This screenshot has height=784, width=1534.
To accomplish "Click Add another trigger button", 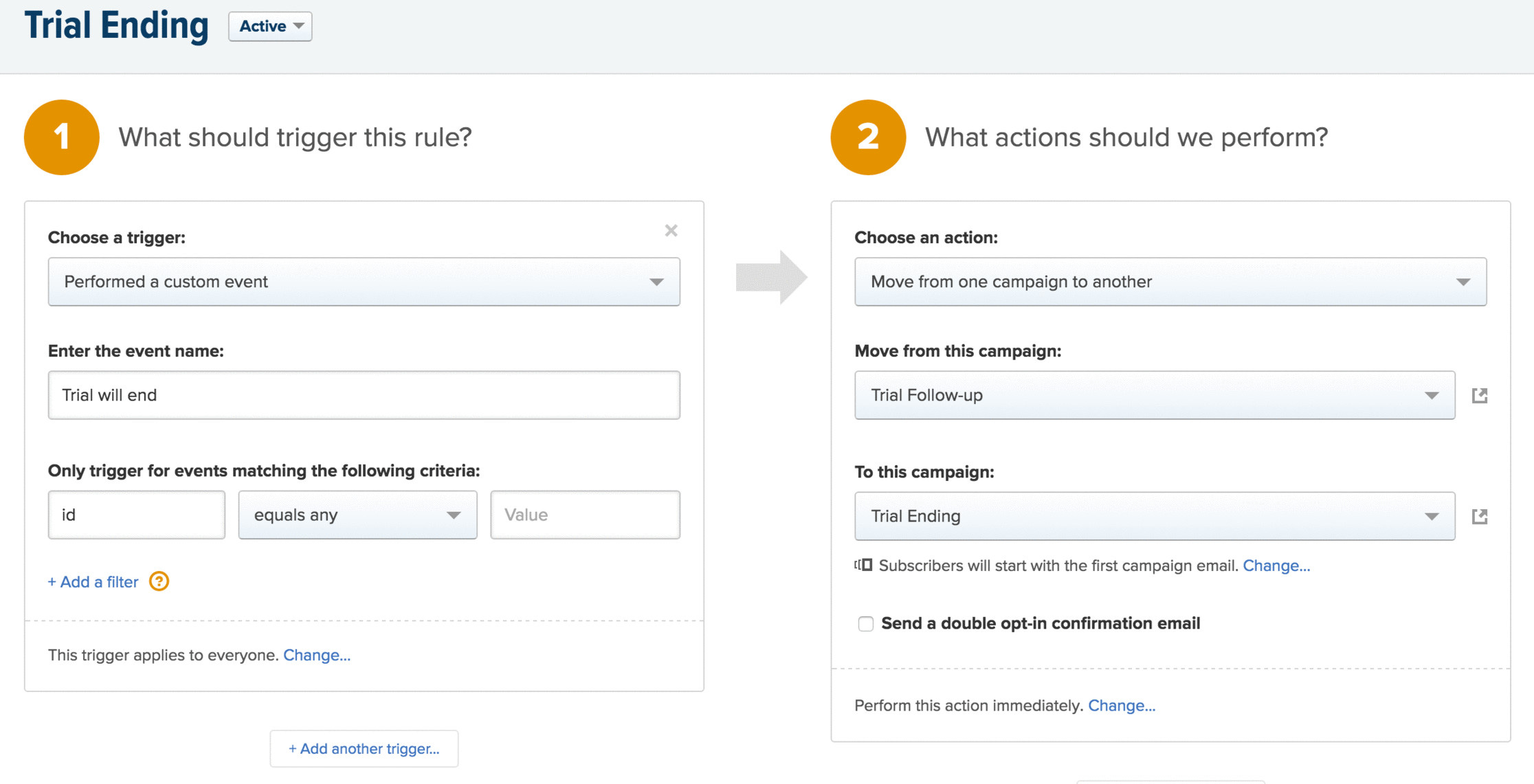I will click(364, 748).
